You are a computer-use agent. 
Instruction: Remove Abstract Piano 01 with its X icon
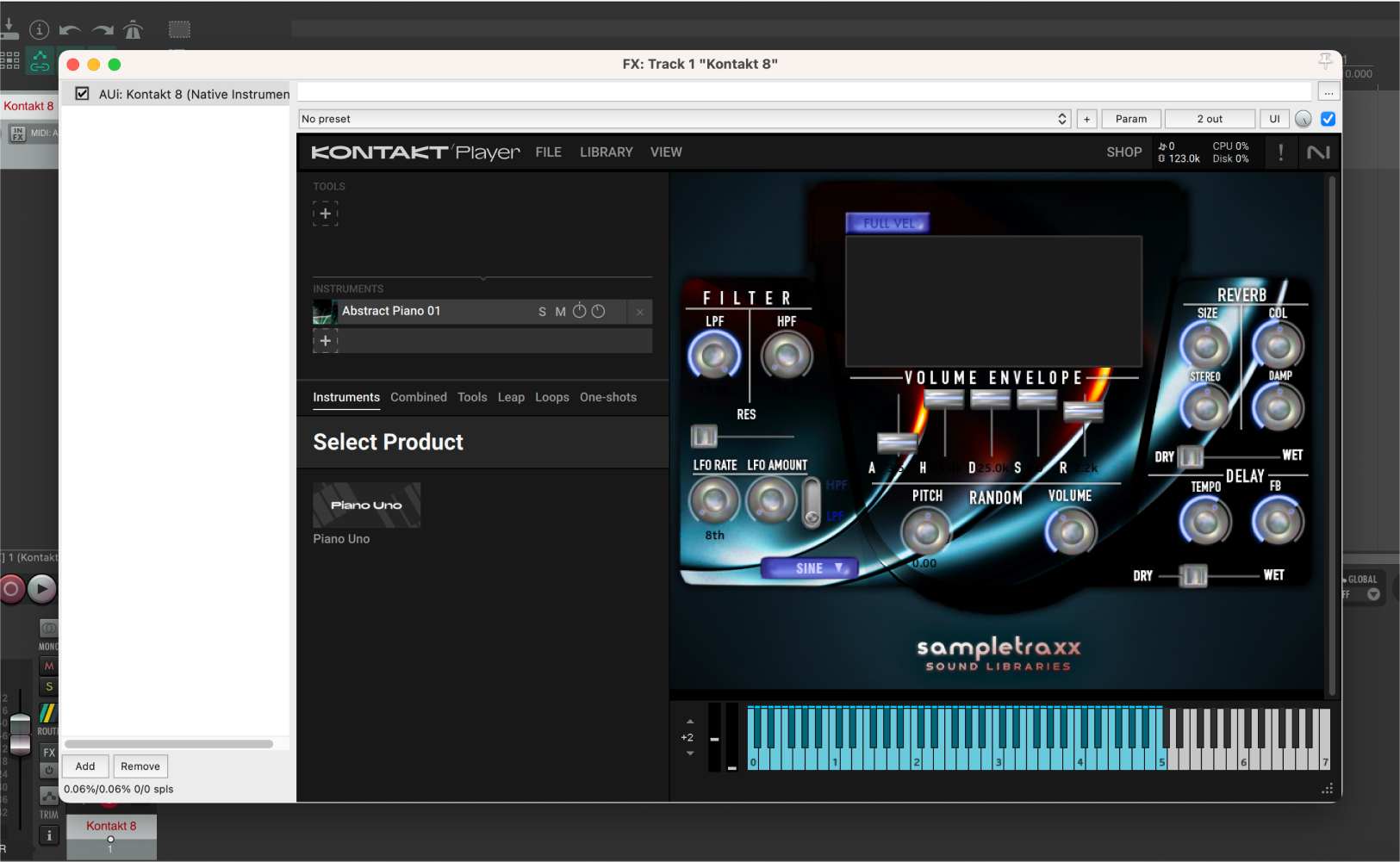click(639, 312)
